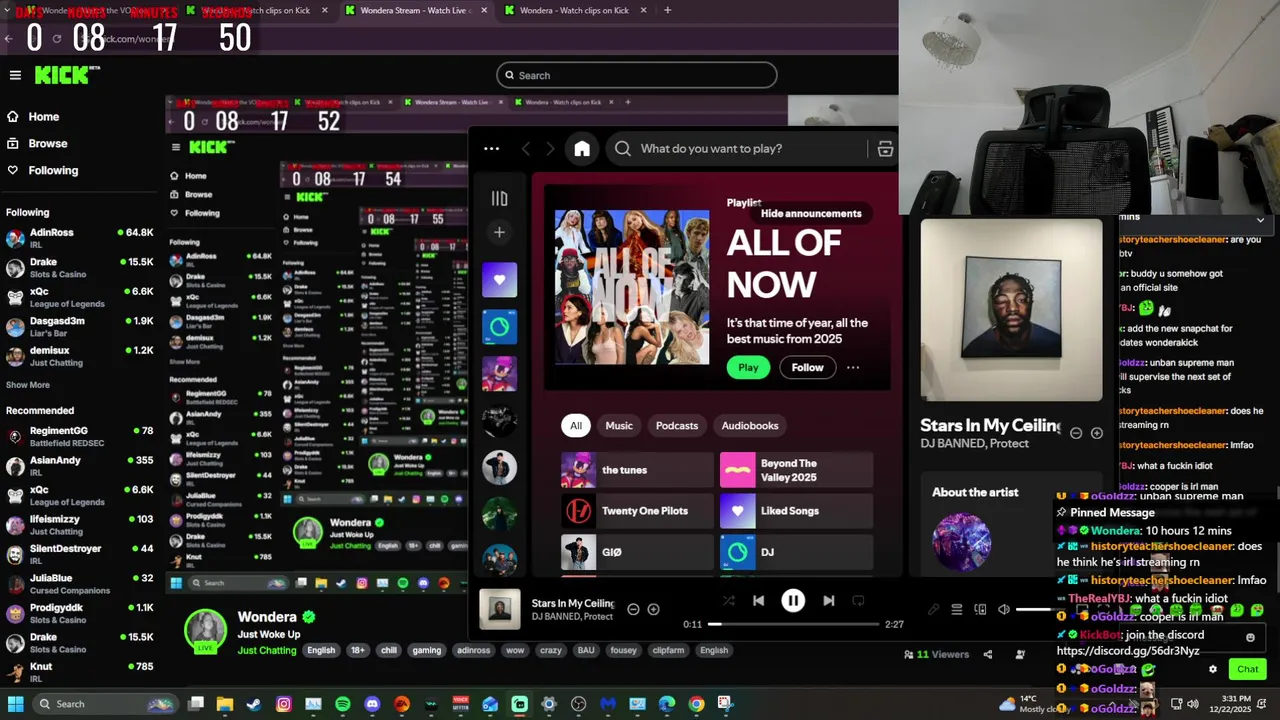The height and width of the screenshot is (720, 1280).
Task: Skip to next track in Spotify
Action: (828, 601)
